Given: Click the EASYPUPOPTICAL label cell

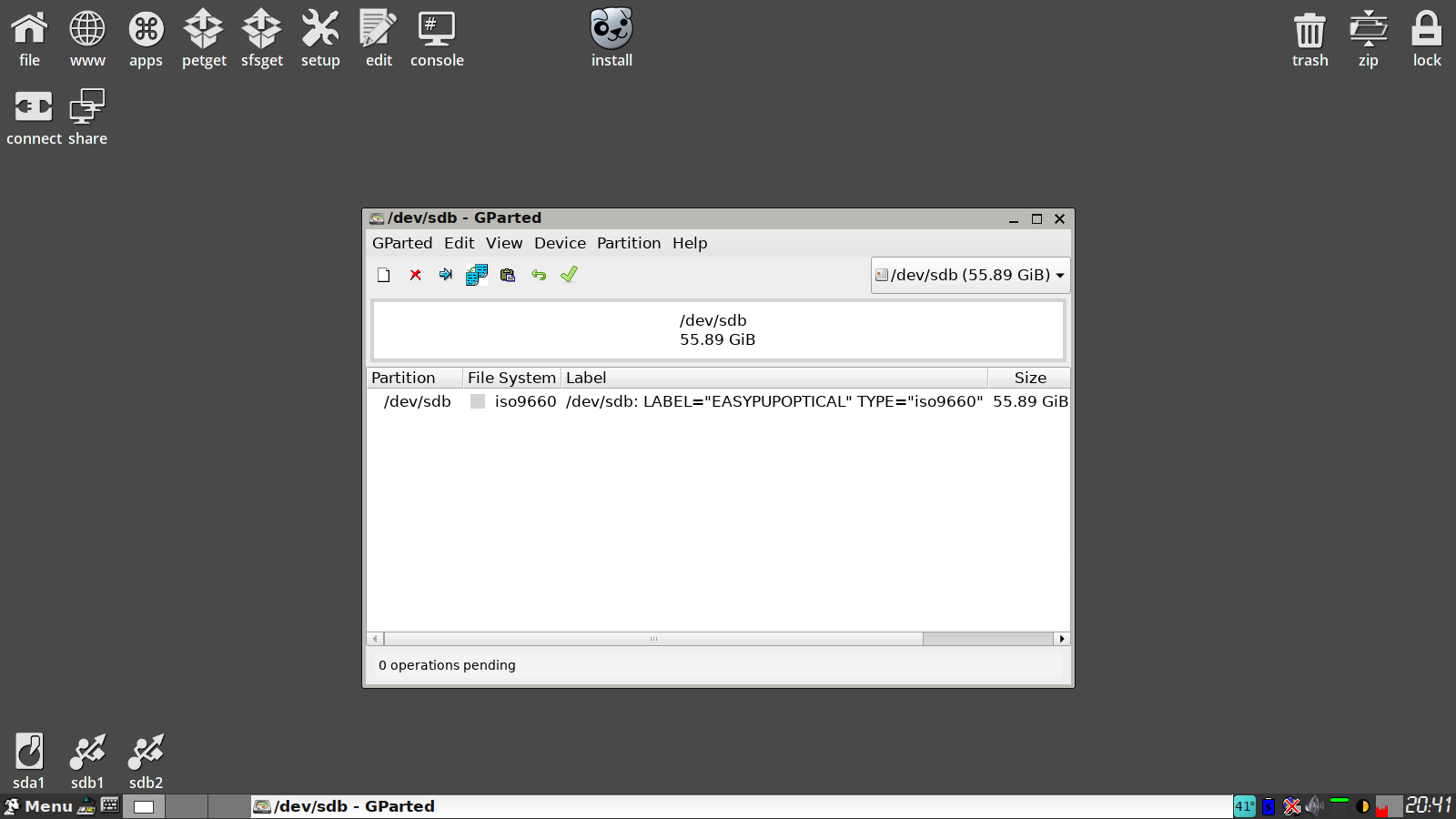Looking at the screenshot, I should pyautogui.click(x=774, y=401).
